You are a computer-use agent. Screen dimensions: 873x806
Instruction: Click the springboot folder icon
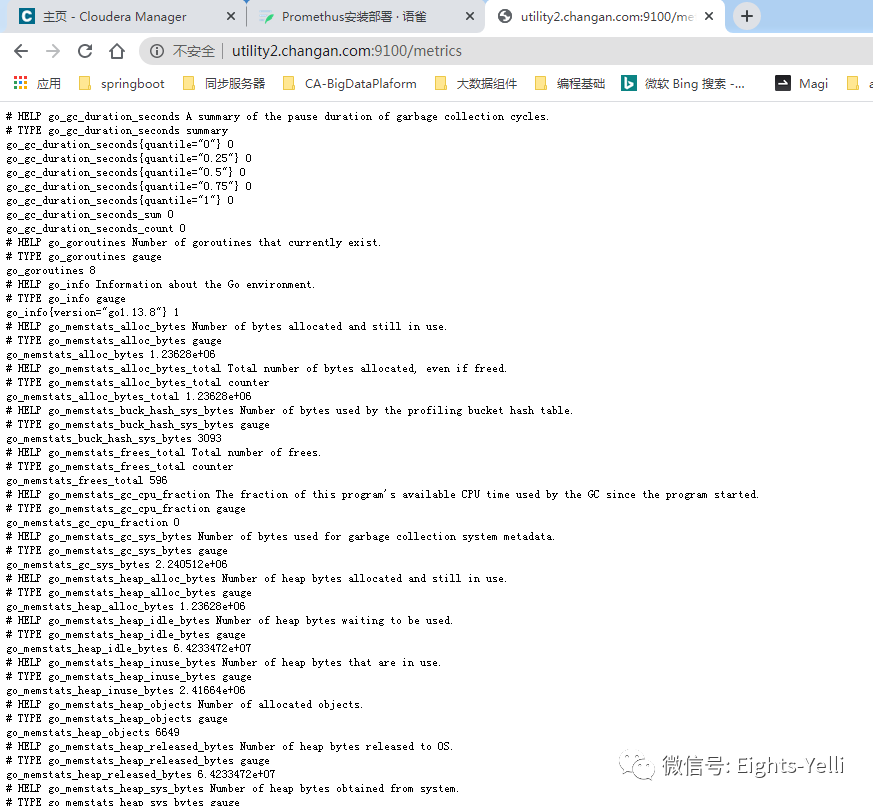click(85, 83)
